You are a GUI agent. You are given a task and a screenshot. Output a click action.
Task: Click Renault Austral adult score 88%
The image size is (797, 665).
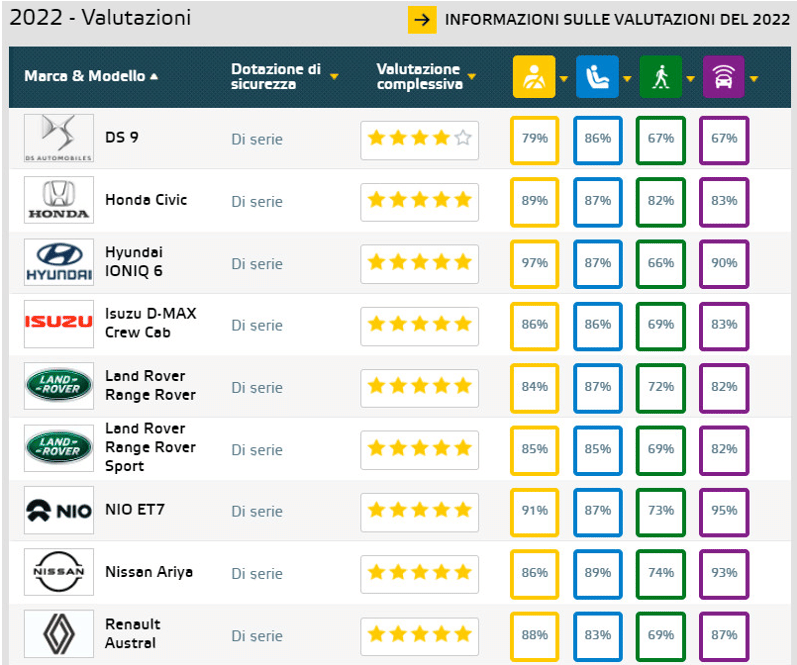click(x=535, y=637)
